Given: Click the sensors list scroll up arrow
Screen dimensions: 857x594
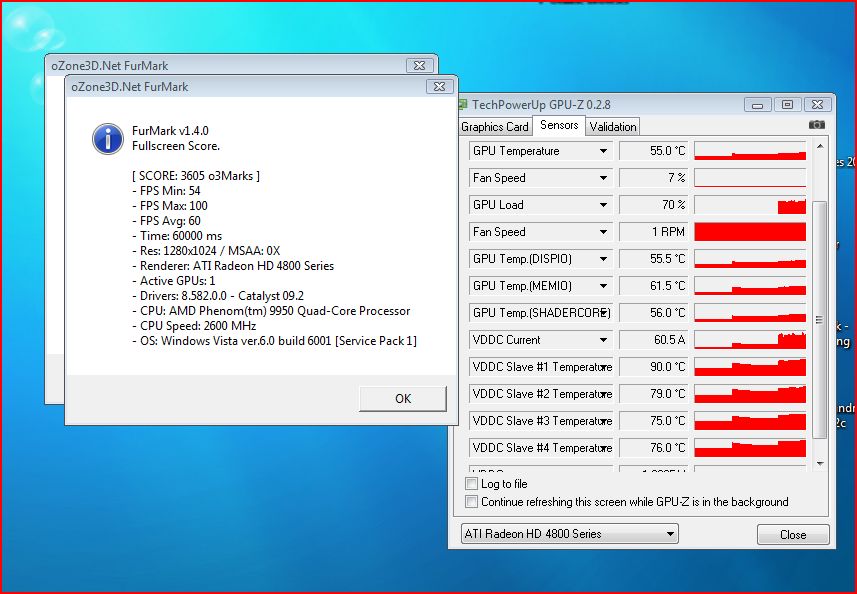Looking at the screenshot, I should coord(820,146).
